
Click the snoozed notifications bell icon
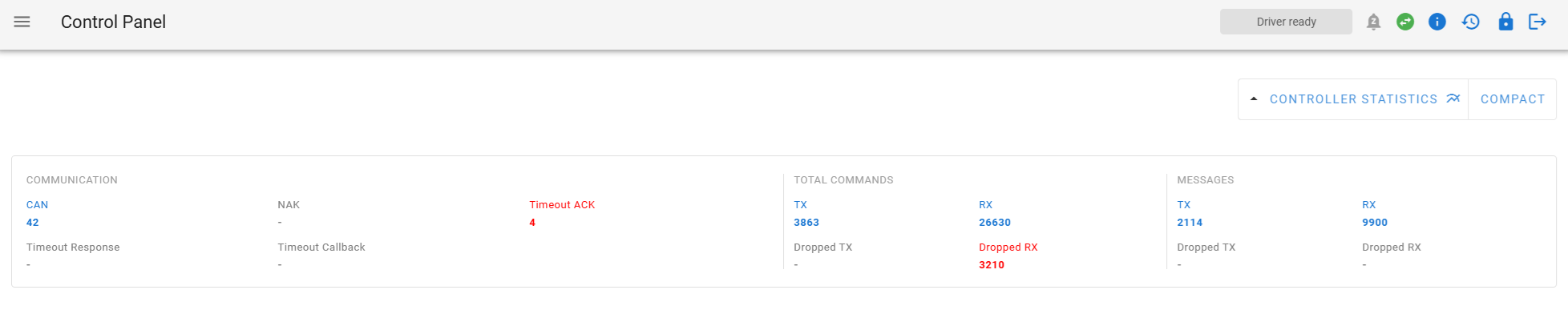[x=1373, y=22]
